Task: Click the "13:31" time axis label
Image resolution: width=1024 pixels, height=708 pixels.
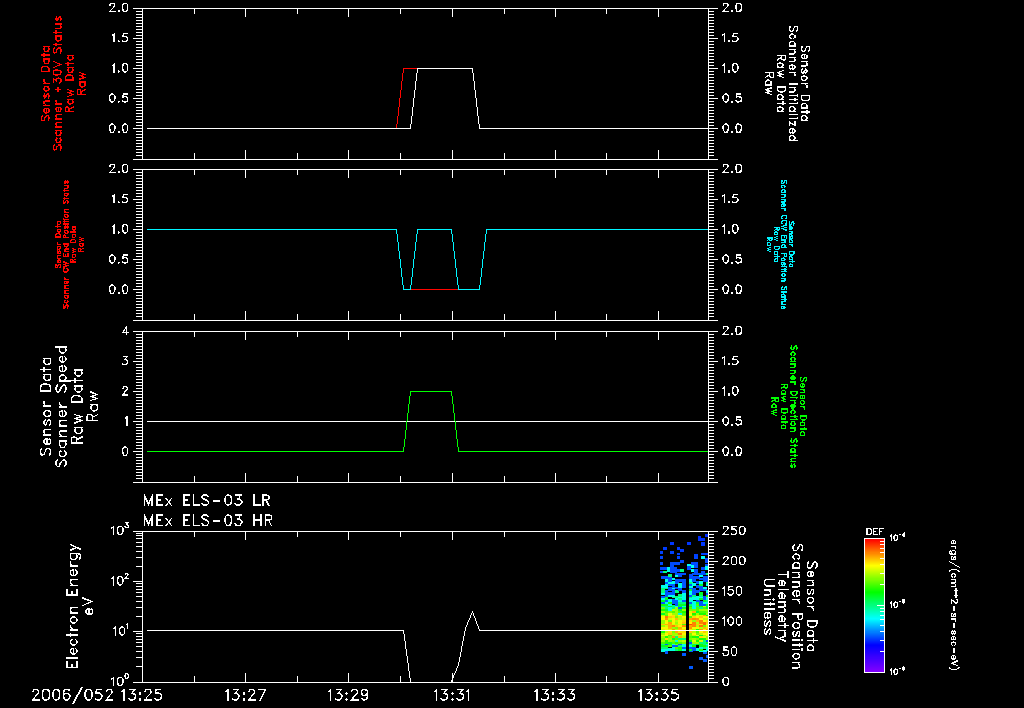Action: [451, 696]
